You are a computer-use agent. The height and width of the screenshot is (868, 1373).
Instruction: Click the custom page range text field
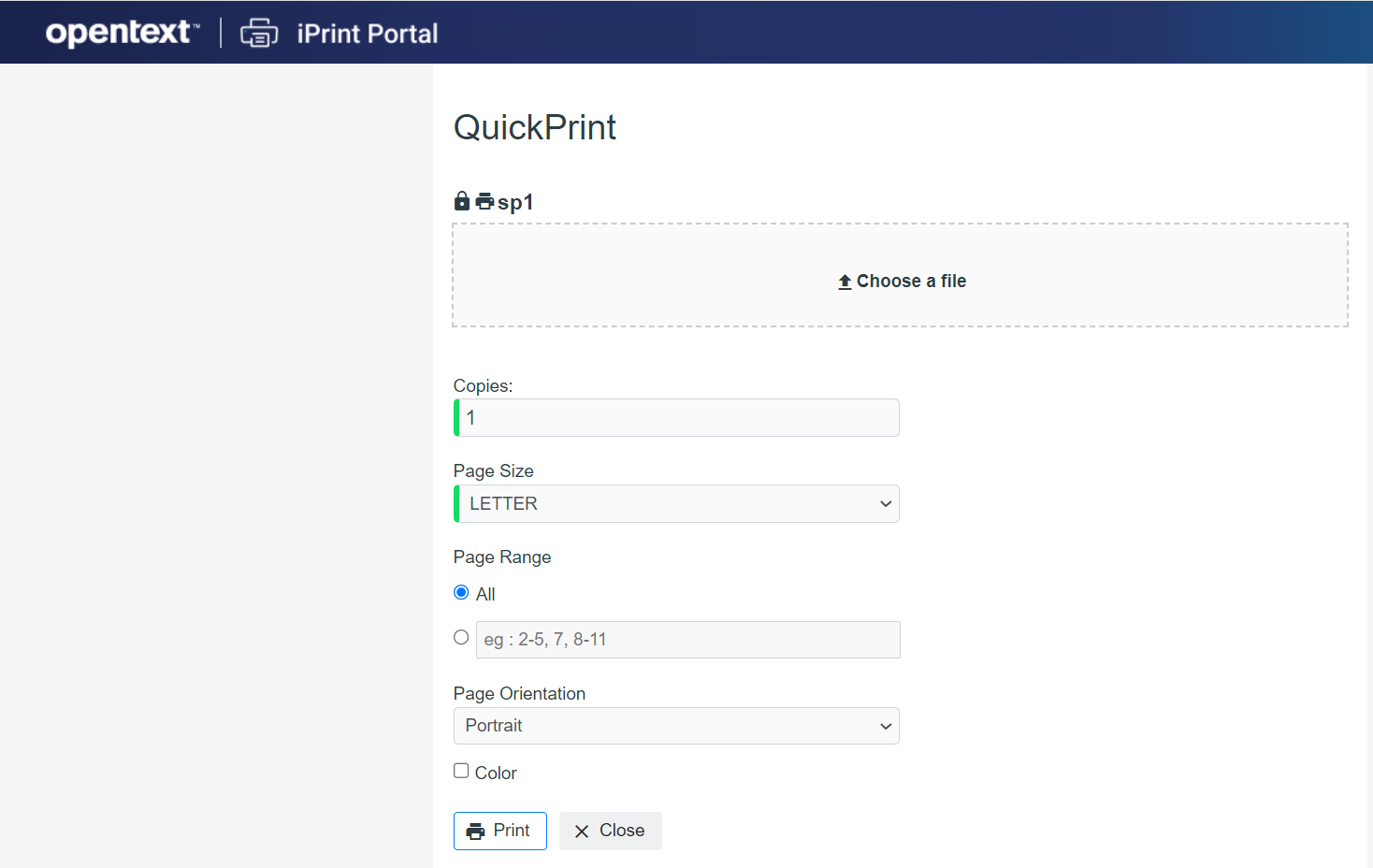(687, 640)
